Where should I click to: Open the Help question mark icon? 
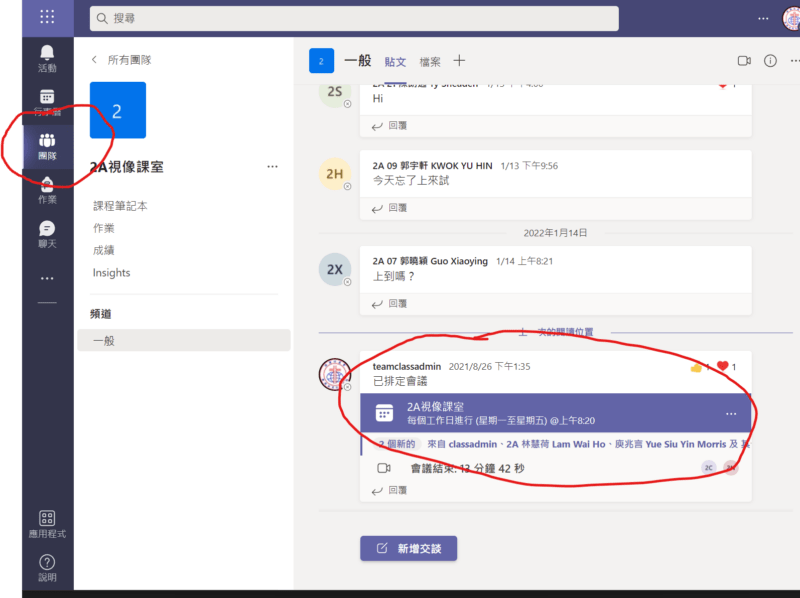coord(47,567)
